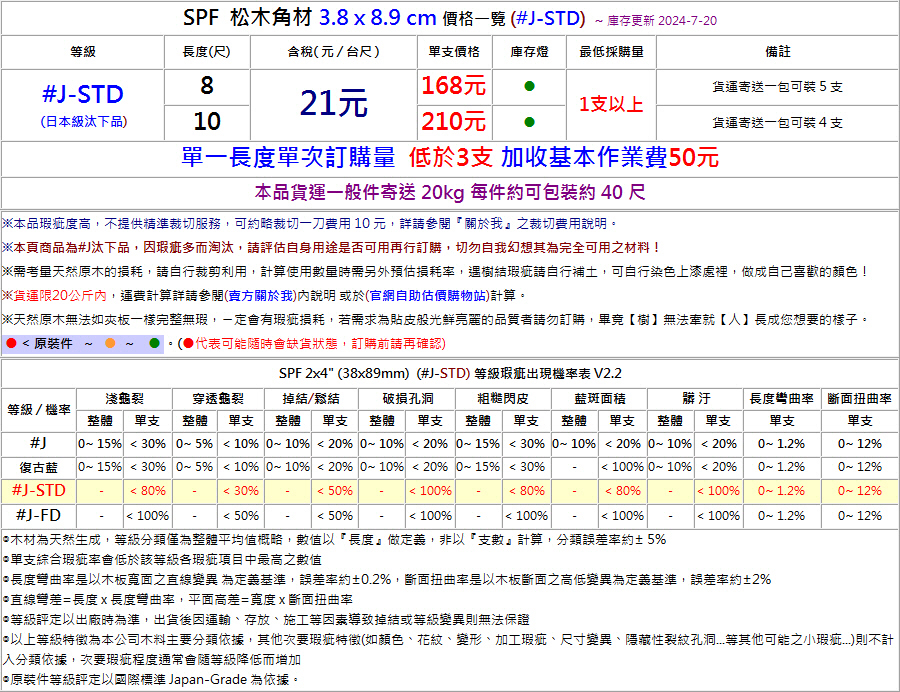Click the "復古藍" row label
900x692 pixels.
pos(38,468)
